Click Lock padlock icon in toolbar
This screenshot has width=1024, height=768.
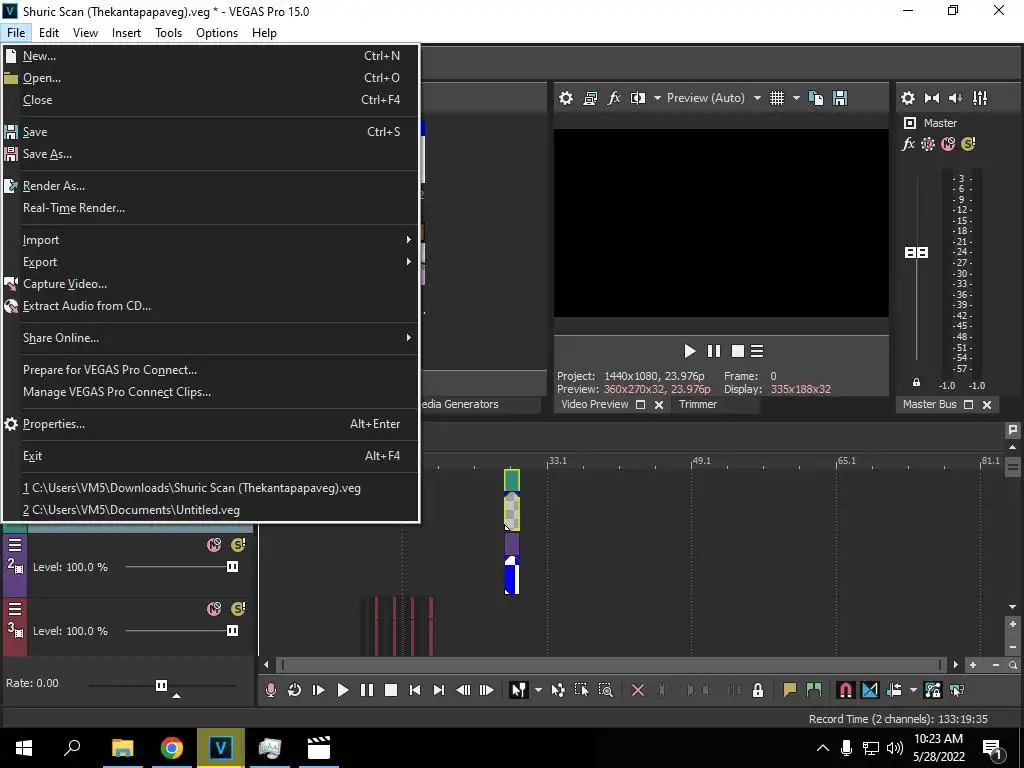click(x=758, y=690)
